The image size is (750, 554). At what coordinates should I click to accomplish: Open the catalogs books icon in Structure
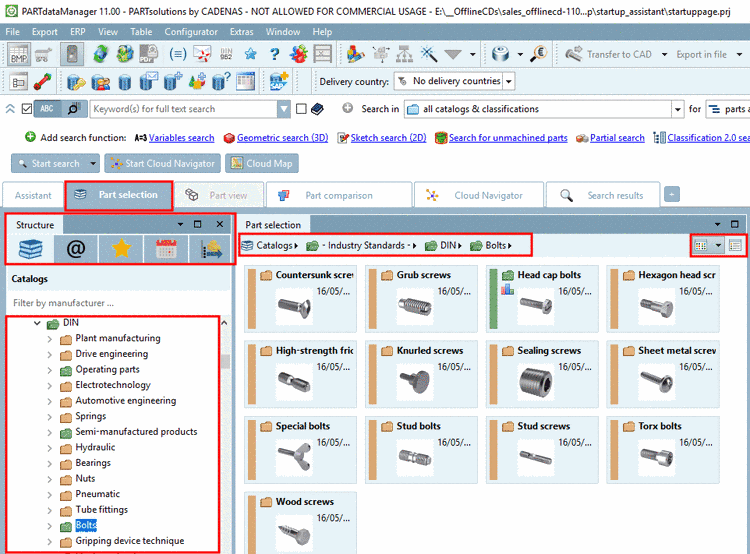click(31, 249)
